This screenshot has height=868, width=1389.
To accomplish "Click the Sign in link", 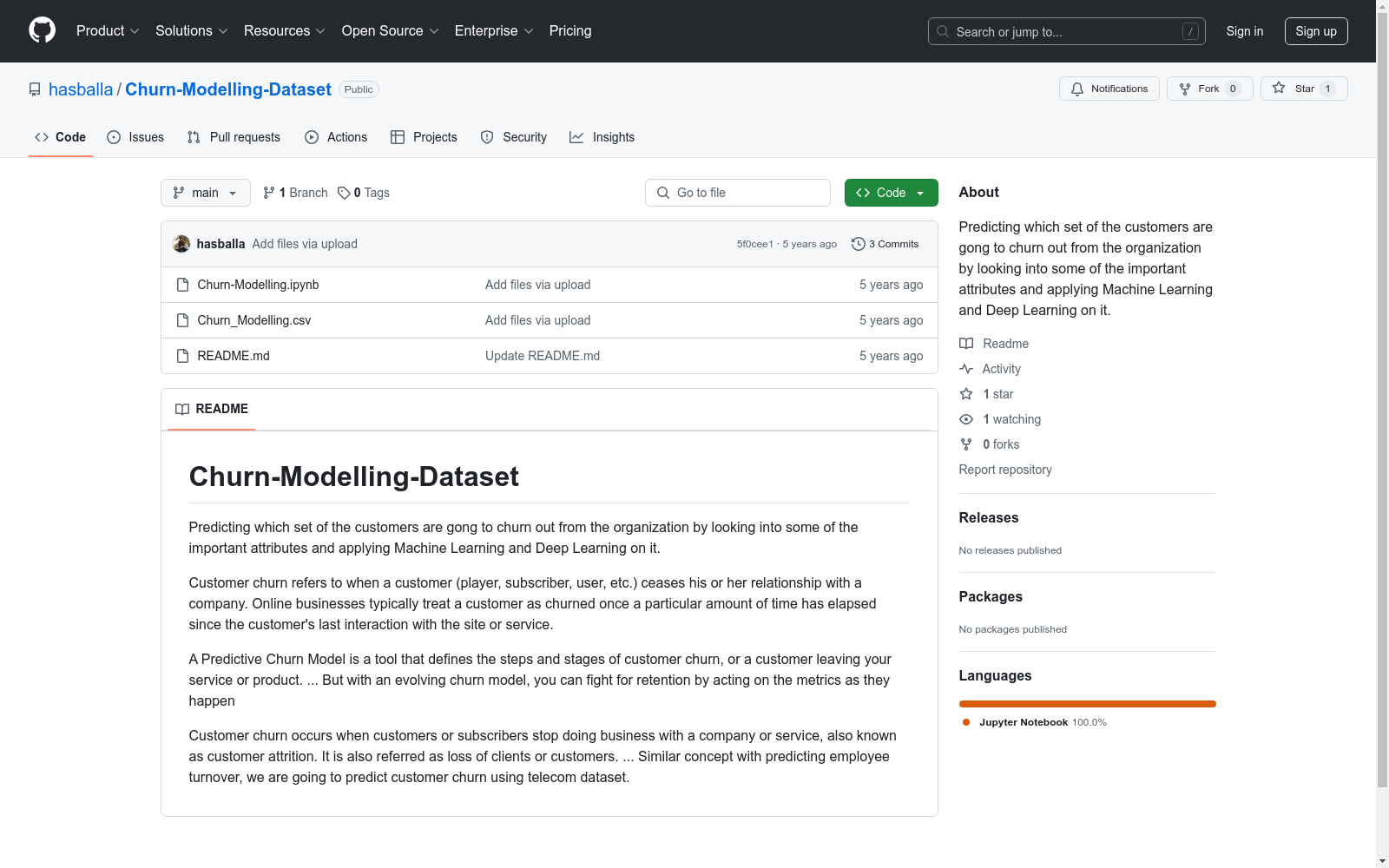I will pos(1244,31).
